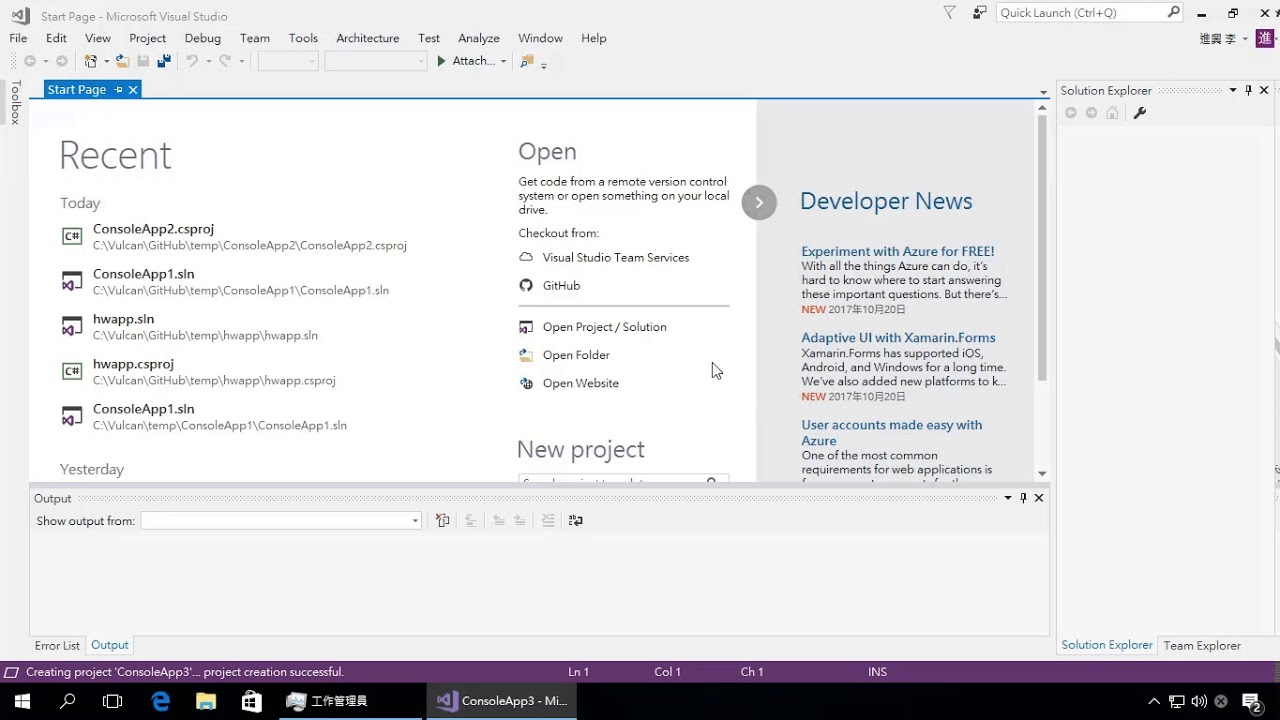
Task: Click the Undo toolbar icon
Action: click(x=192, y=61)
